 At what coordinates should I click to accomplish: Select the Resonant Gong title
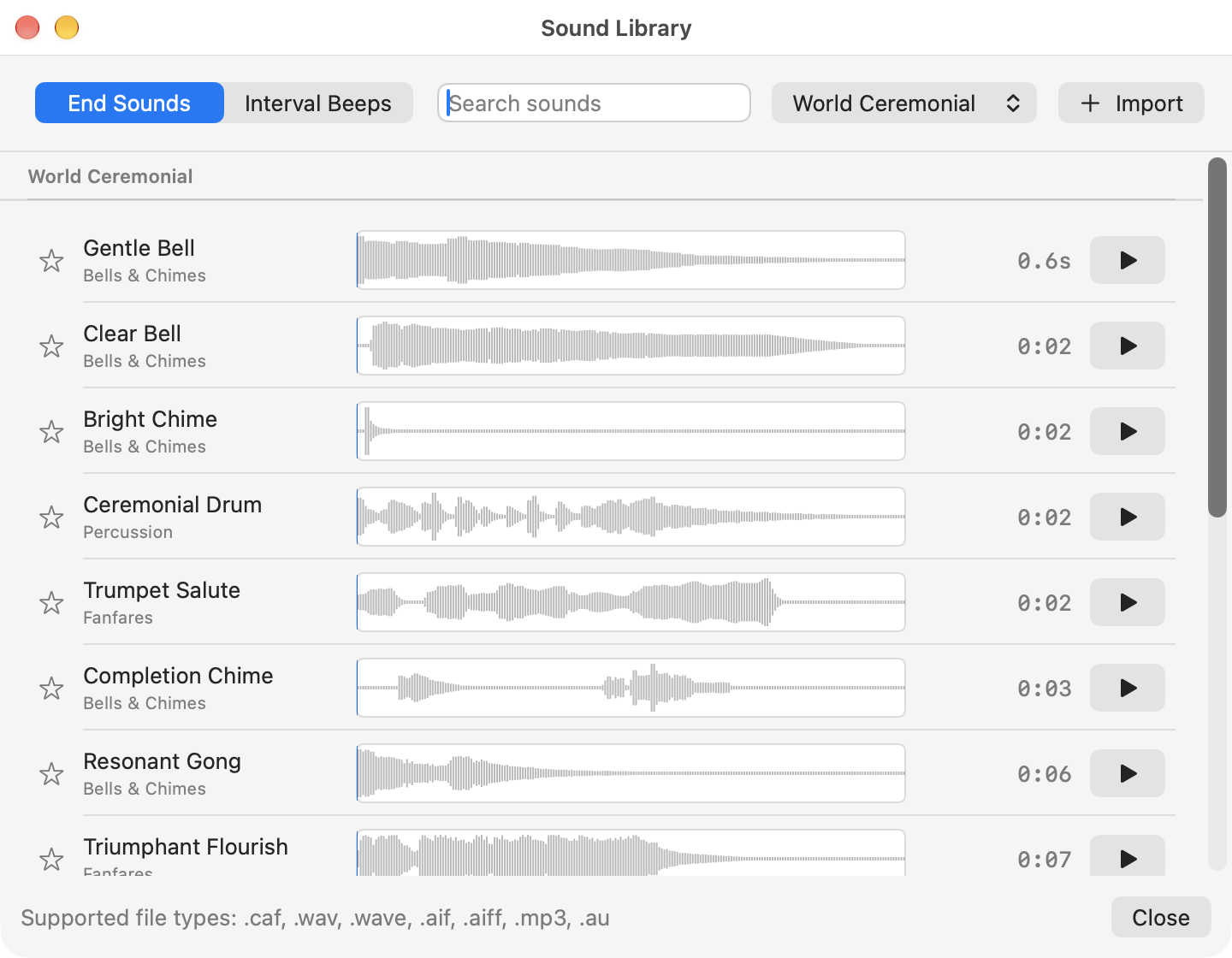tap(162, 761)
